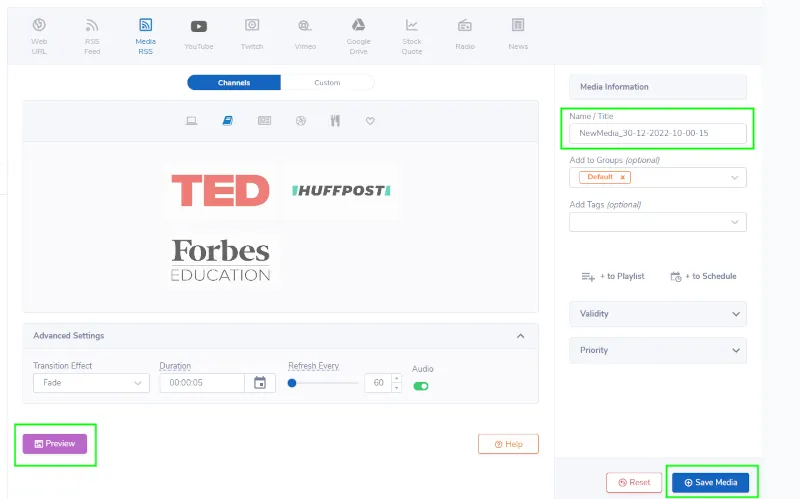Viewport: 800px width, 499px height.
Task: Decrease the Refresh Every value stepper
Action: pos(396,387)
